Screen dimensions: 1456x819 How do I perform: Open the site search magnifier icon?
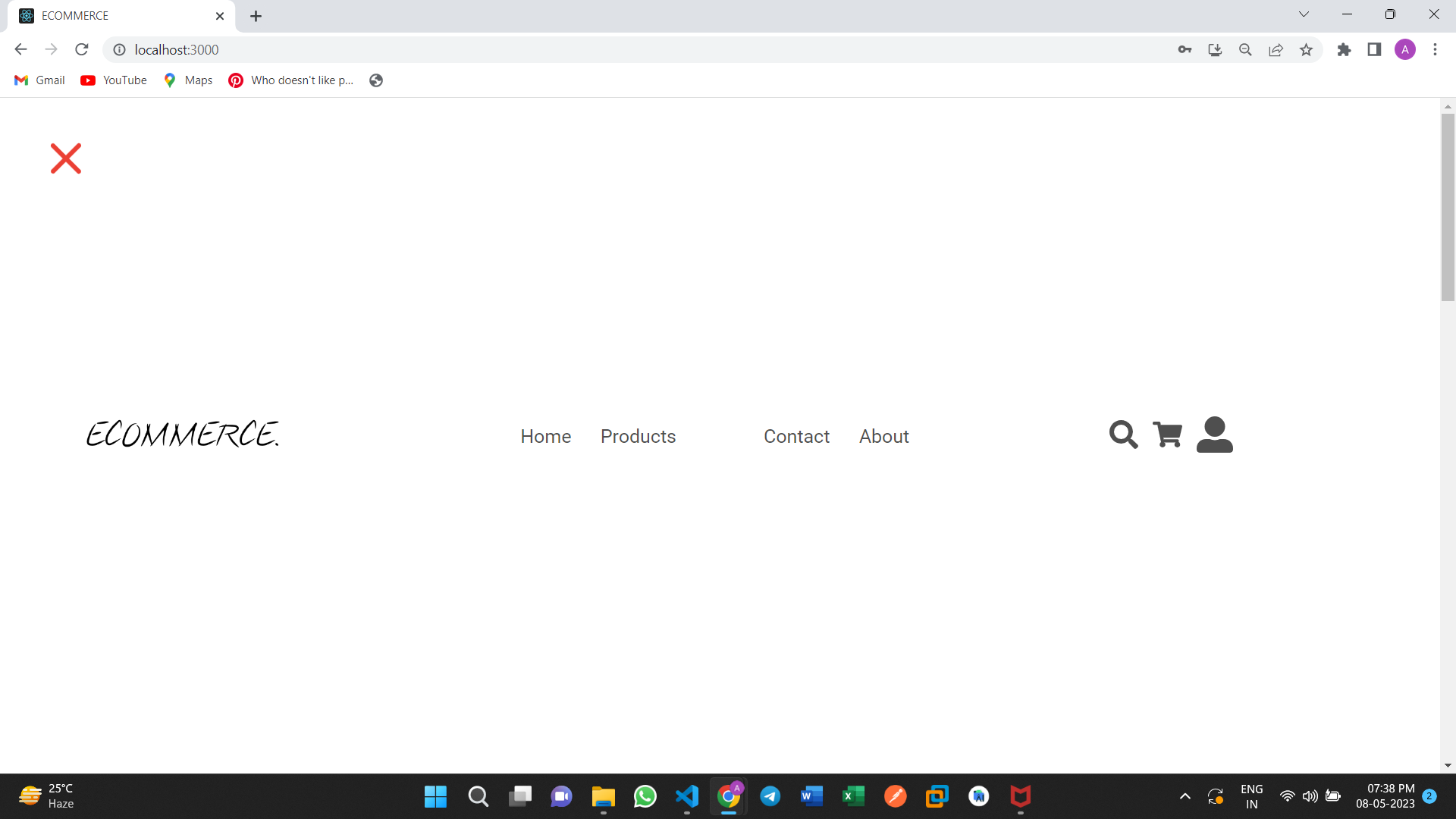click(x=1123, y=435)
